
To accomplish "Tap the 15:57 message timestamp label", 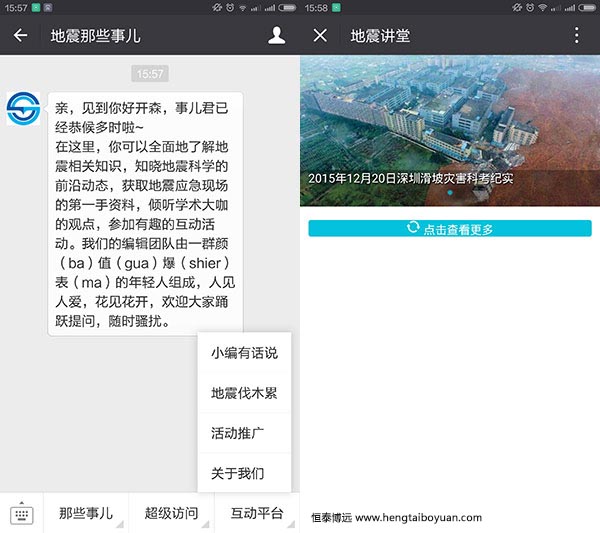I will point(150,73).
